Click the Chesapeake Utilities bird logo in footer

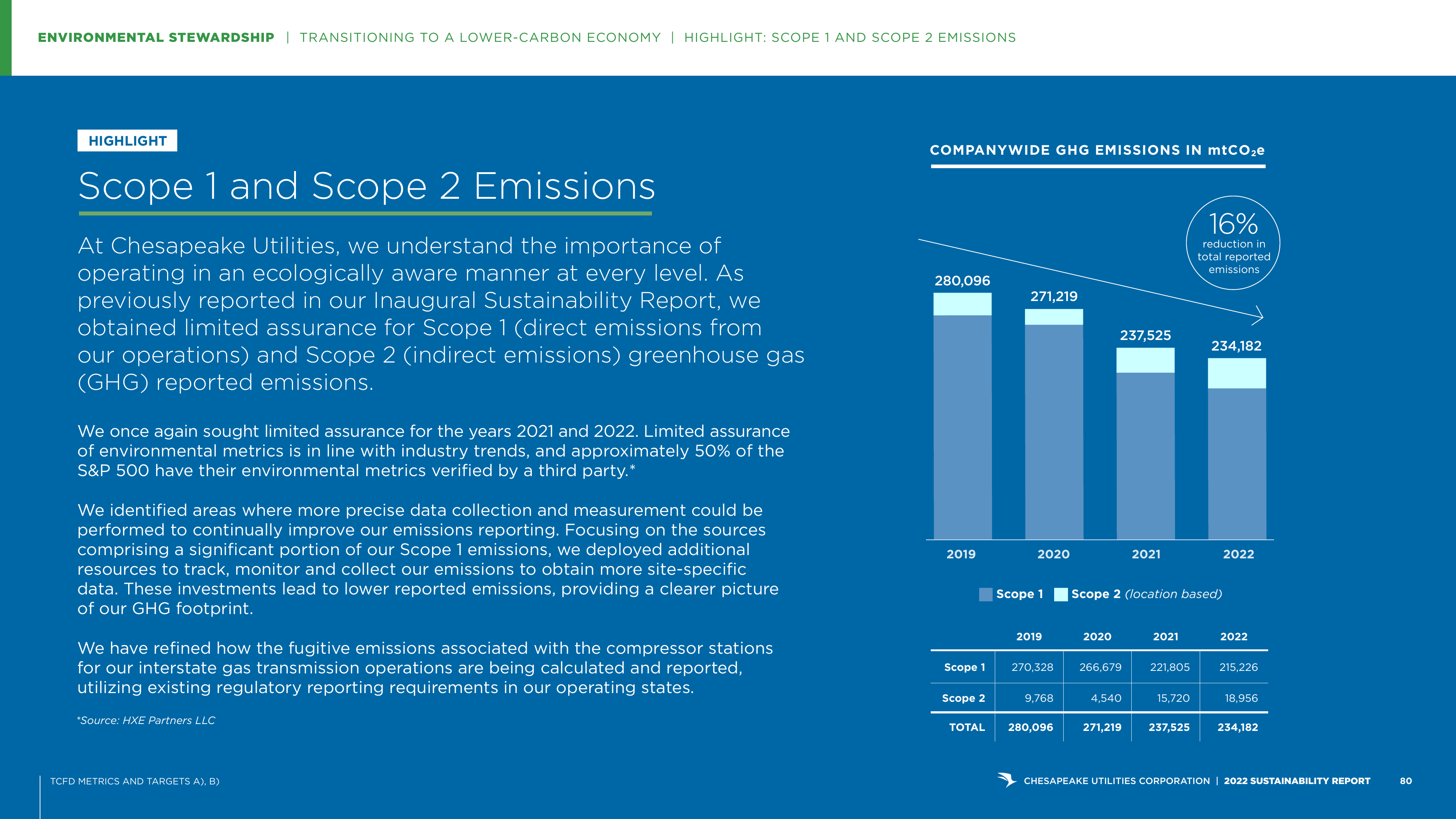[1007, 780]
